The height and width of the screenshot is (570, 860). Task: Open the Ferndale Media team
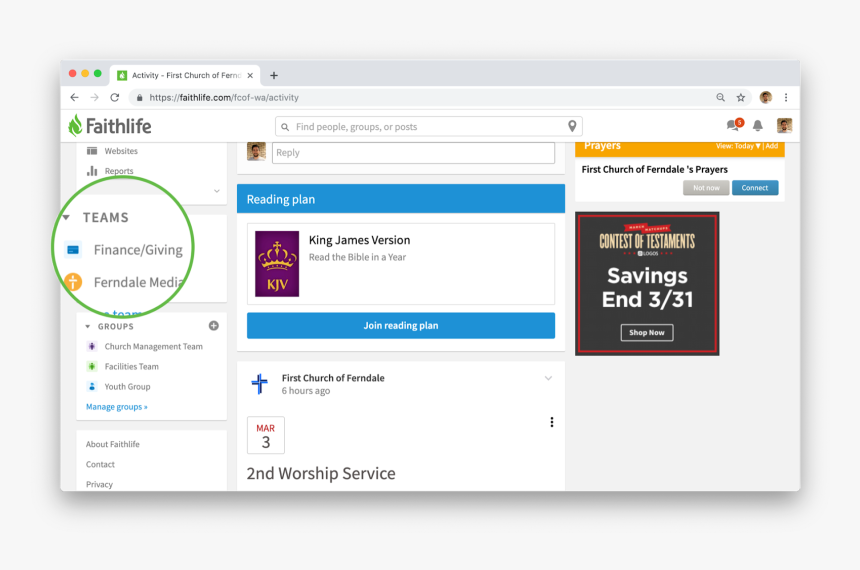[138, 282]
